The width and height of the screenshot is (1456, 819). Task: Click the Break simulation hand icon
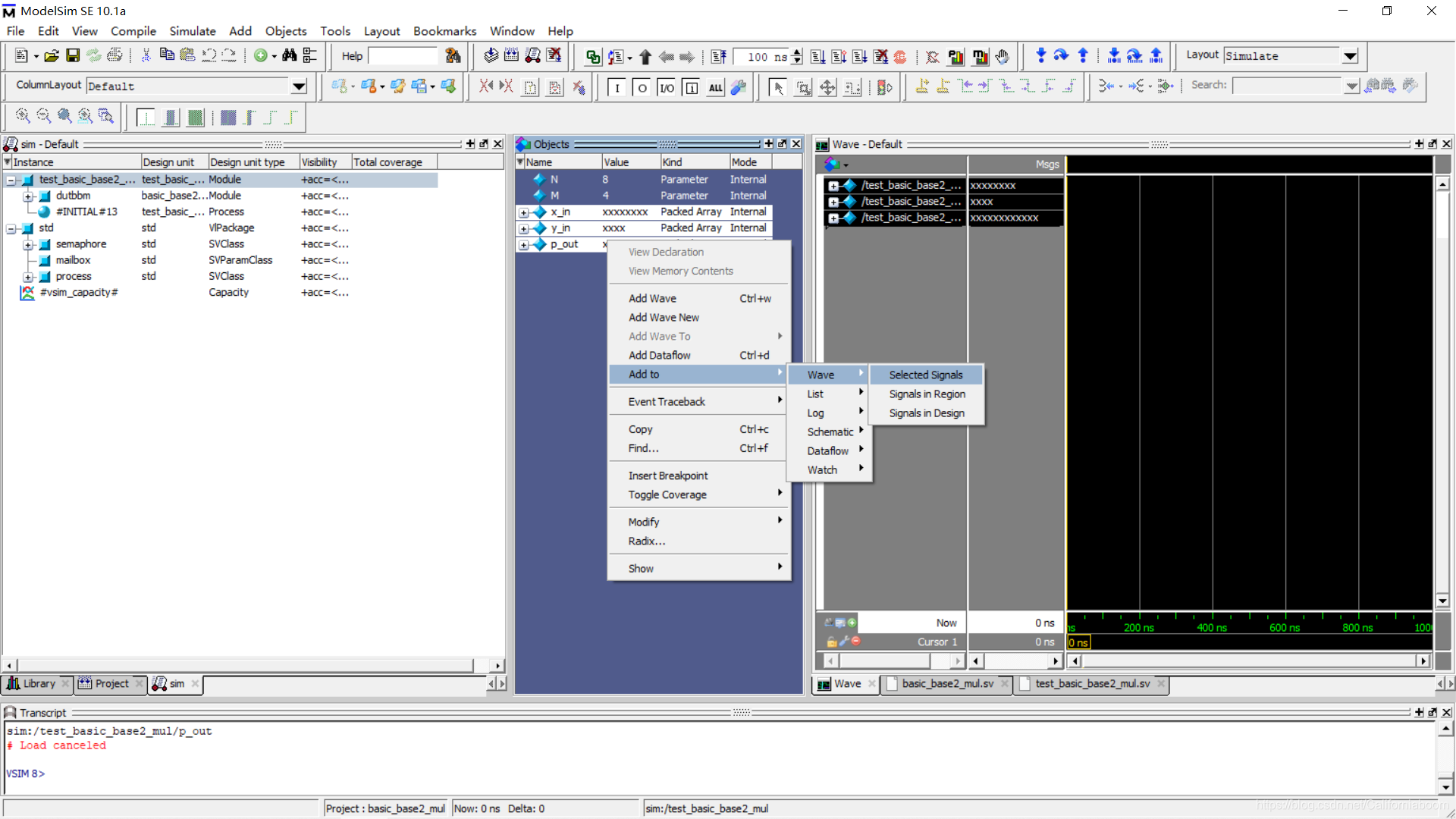click(1003, 56)
